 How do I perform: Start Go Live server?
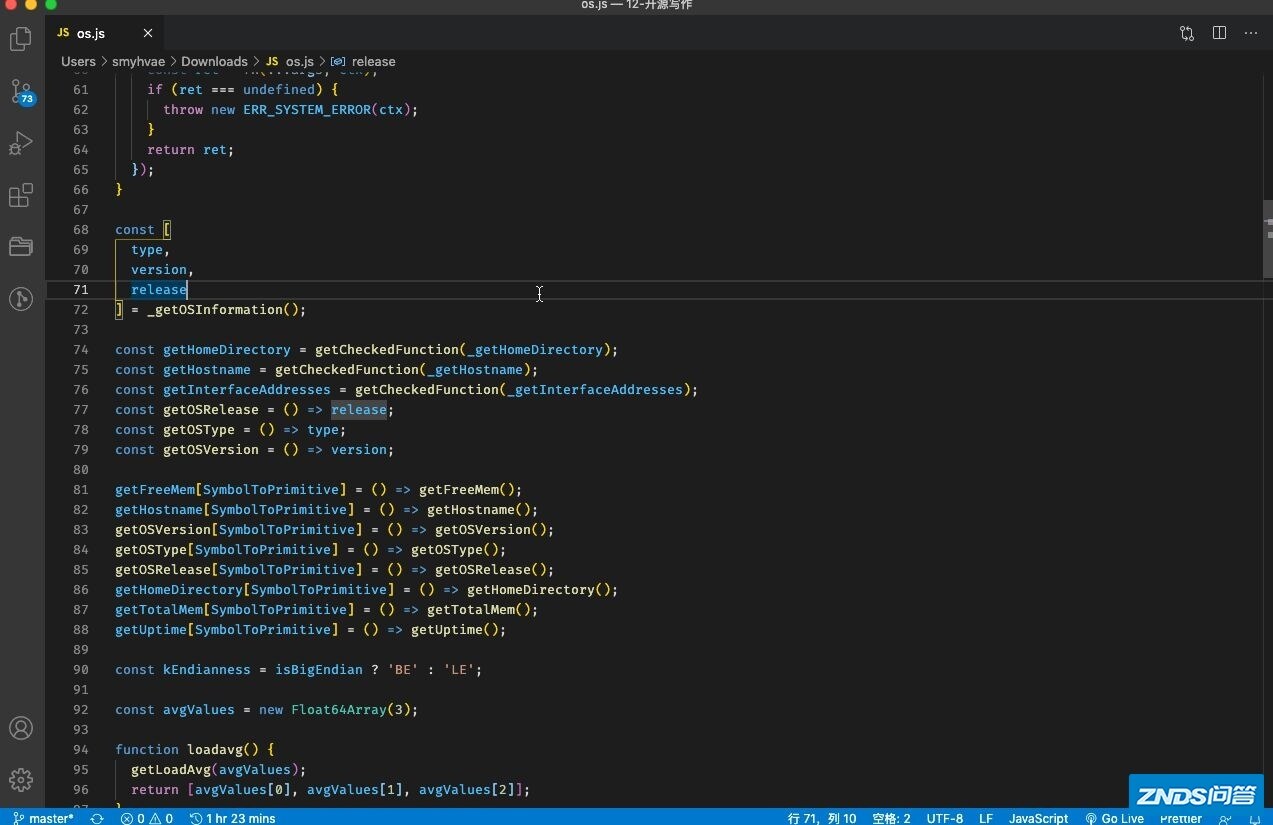tap(1114, 818)
